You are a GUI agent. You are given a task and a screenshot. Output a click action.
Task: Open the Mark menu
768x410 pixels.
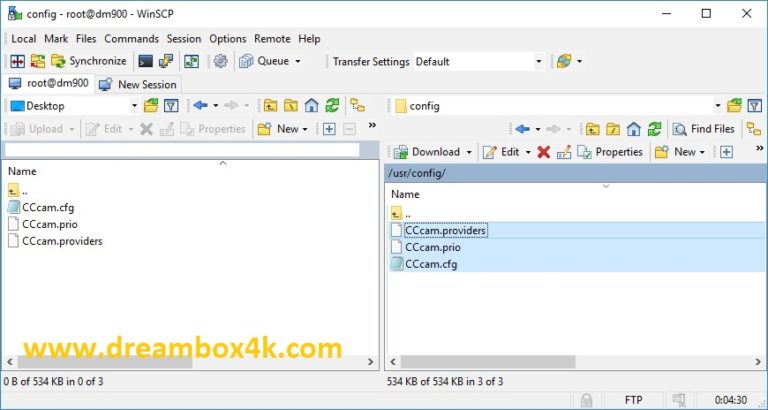(56, 39)
